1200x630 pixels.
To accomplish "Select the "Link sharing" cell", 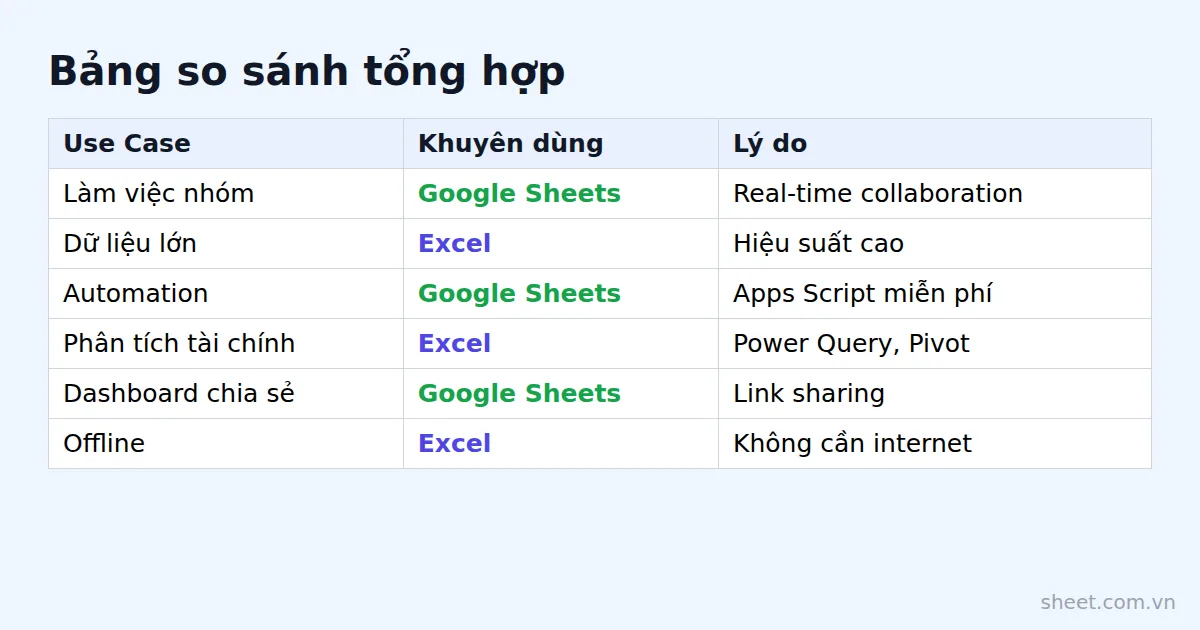I will pyautogui.click(x=935, y=393).
